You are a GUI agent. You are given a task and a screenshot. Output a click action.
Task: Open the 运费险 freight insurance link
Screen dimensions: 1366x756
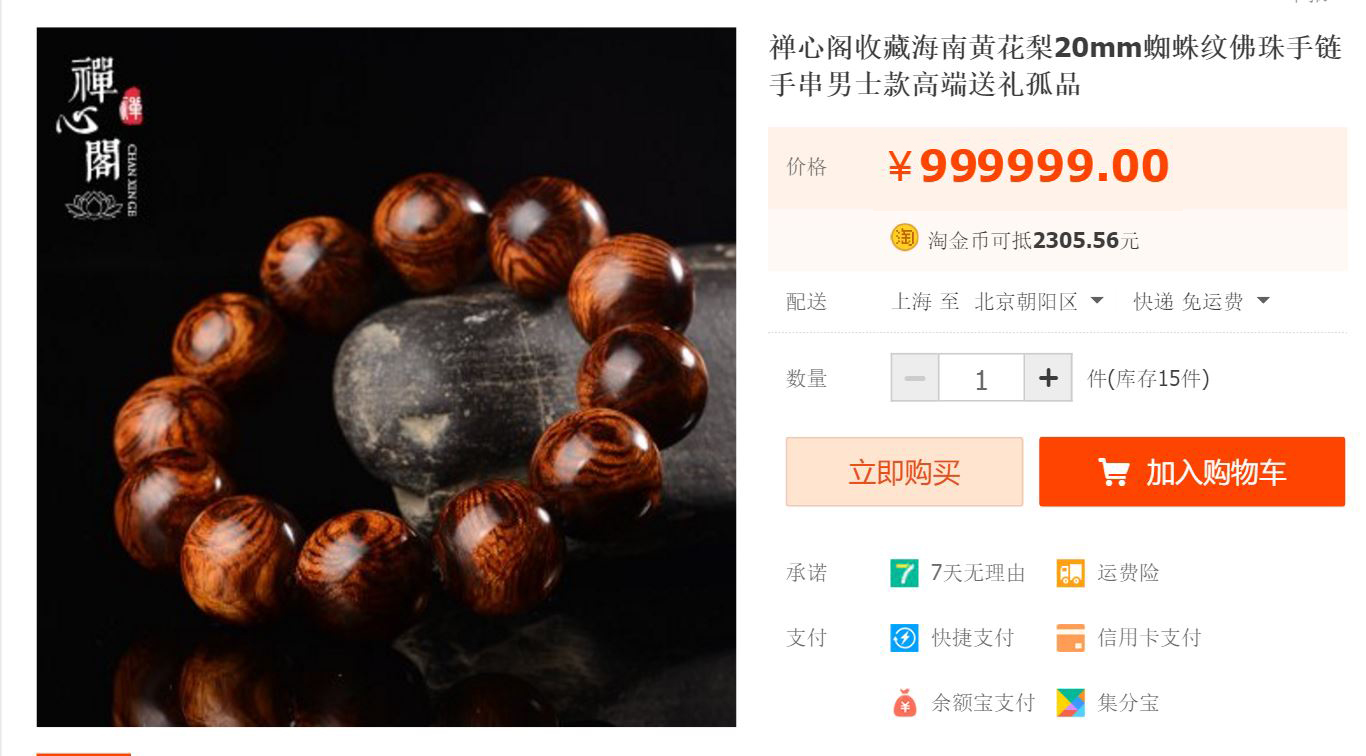click(1128, 573)
